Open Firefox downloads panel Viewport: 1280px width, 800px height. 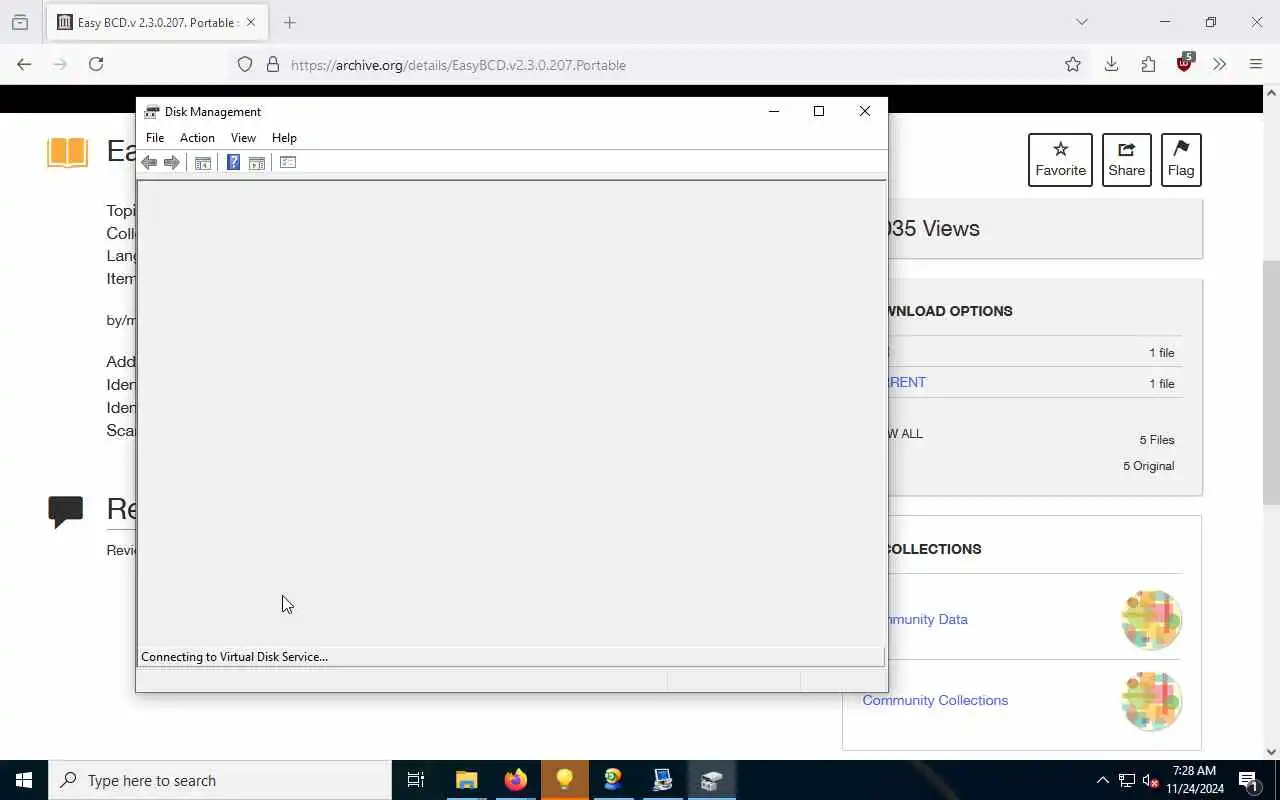(x=1111, y=64)
